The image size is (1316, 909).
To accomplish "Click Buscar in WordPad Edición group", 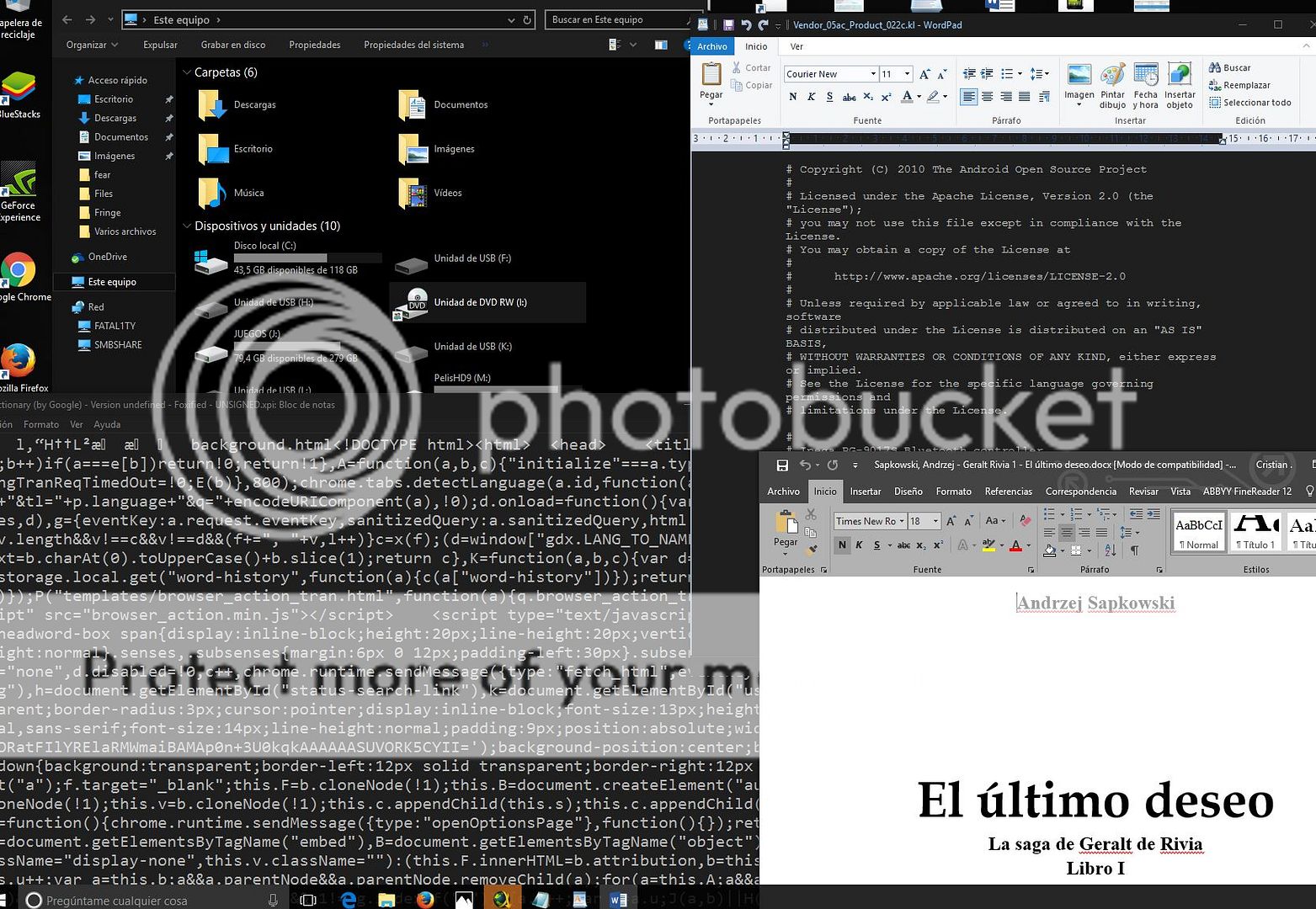I will click(x=1230, y=67).
